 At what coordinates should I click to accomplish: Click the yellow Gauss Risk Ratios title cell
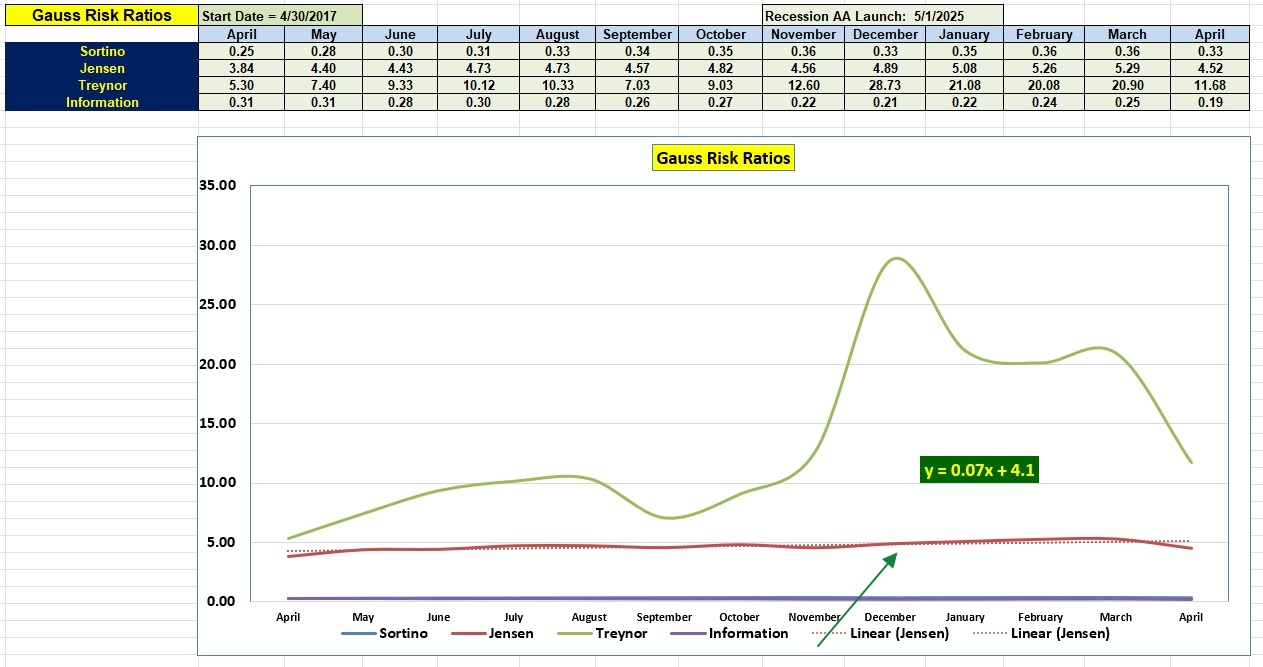pyautogui.click(x=100, y=15)
